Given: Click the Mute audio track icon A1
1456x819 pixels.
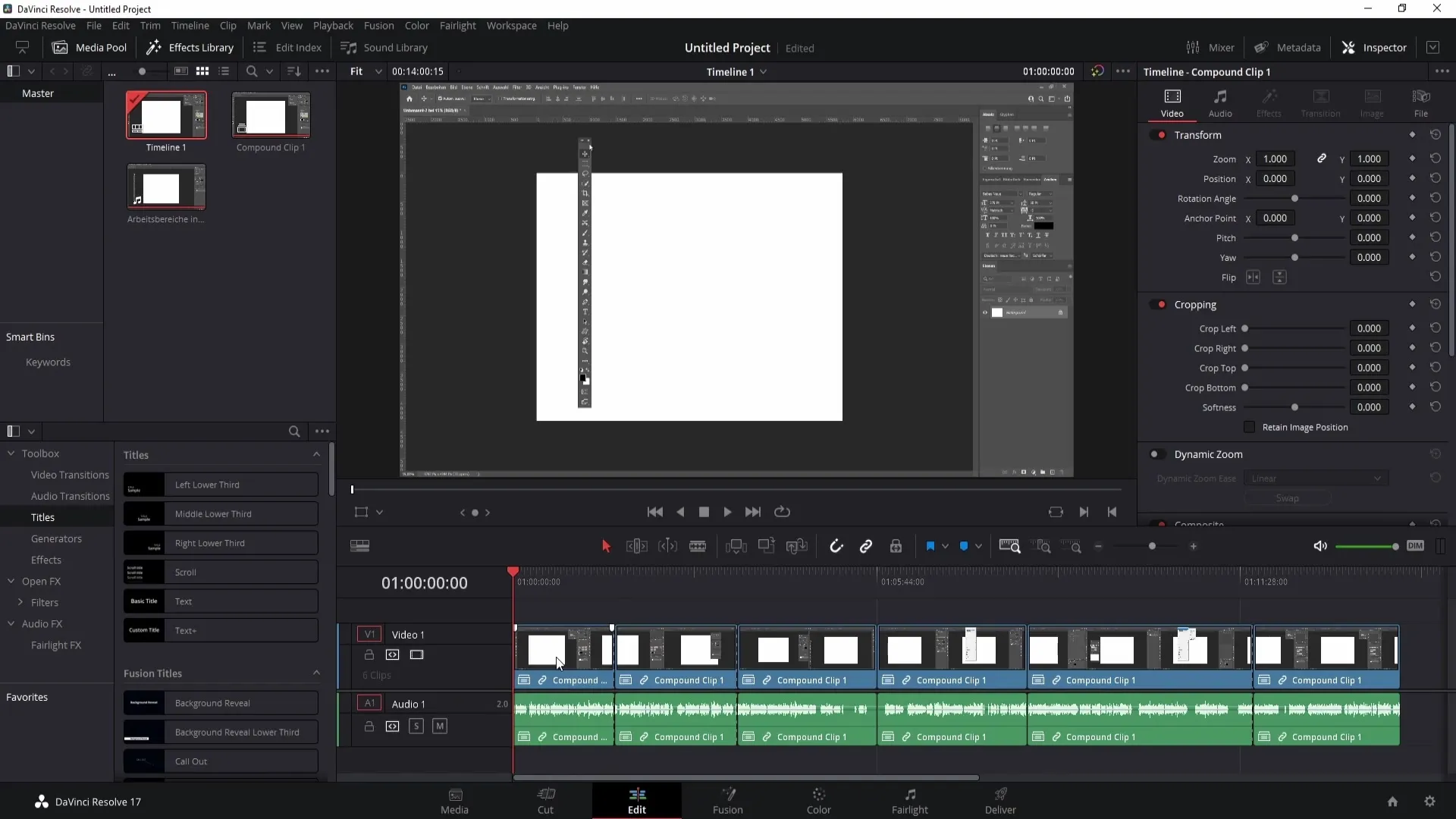Looking at the screenshot, I should [439, 726].
